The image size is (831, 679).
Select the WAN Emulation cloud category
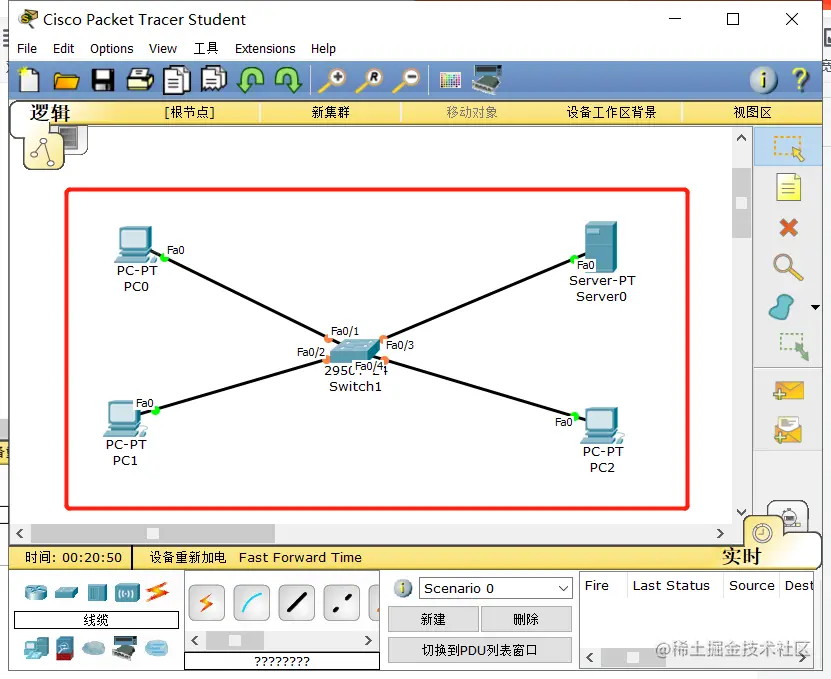[x=94, y=648]
